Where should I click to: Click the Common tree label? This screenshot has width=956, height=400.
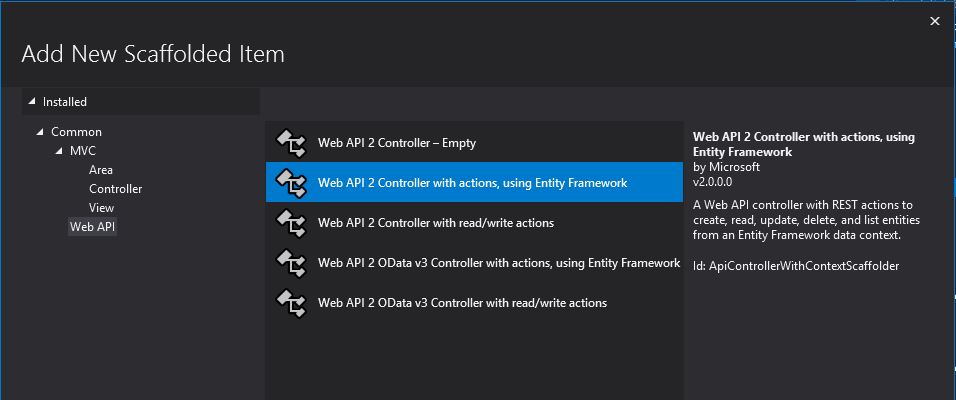pyautogui.click(x=76, y=132)
